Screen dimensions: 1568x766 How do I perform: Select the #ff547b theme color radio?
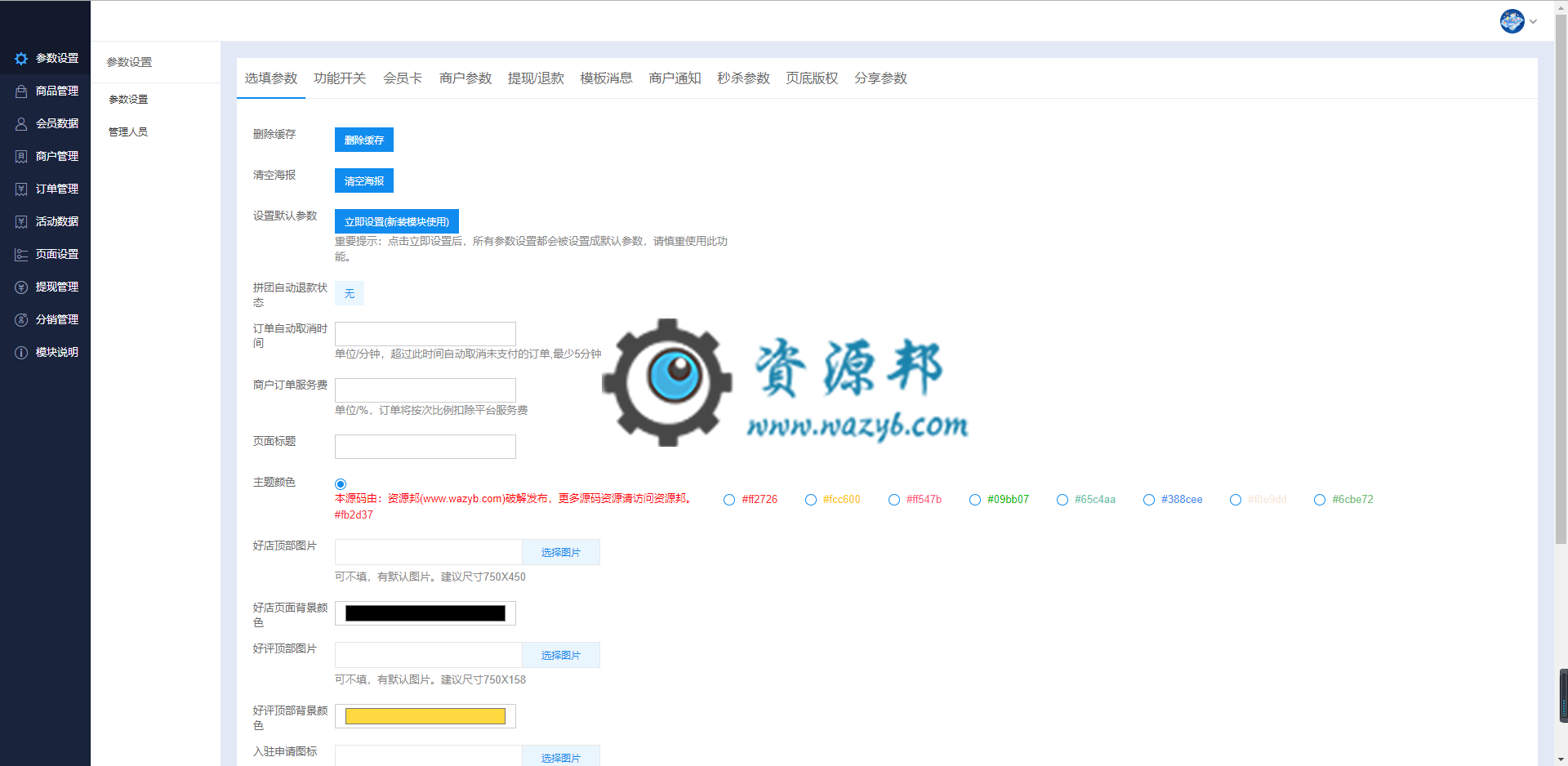point(894,500)
